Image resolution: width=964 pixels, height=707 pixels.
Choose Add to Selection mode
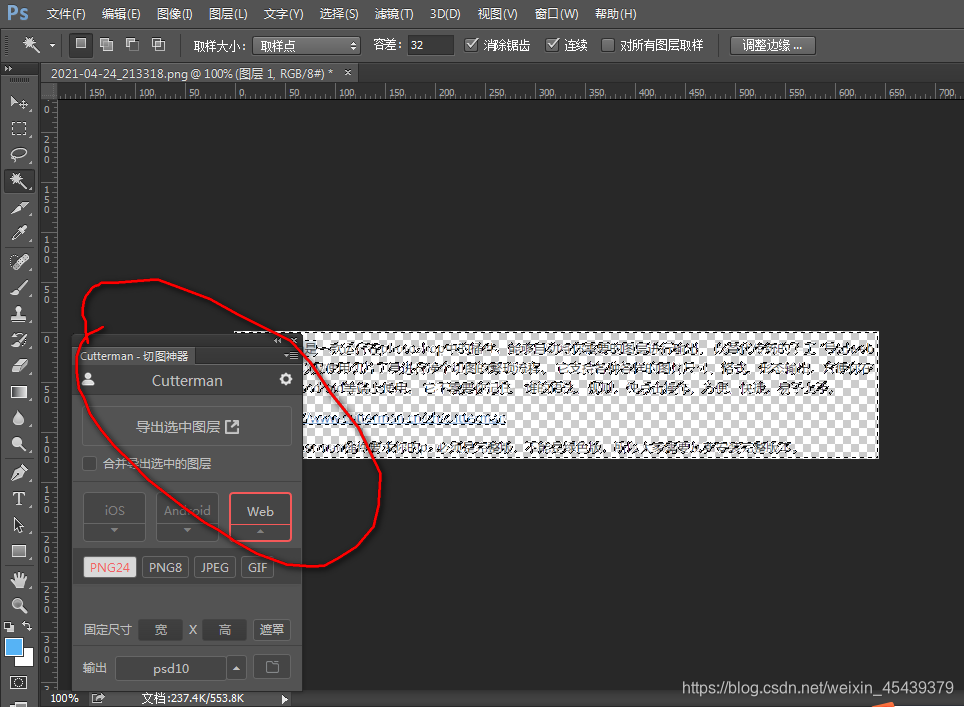click(106, 44)
